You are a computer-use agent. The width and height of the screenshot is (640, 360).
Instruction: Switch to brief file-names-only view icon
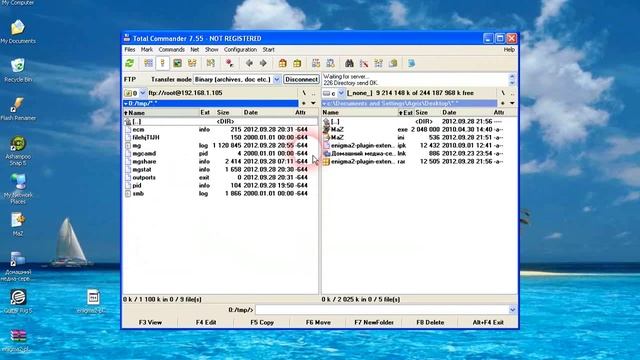(149, 63)
